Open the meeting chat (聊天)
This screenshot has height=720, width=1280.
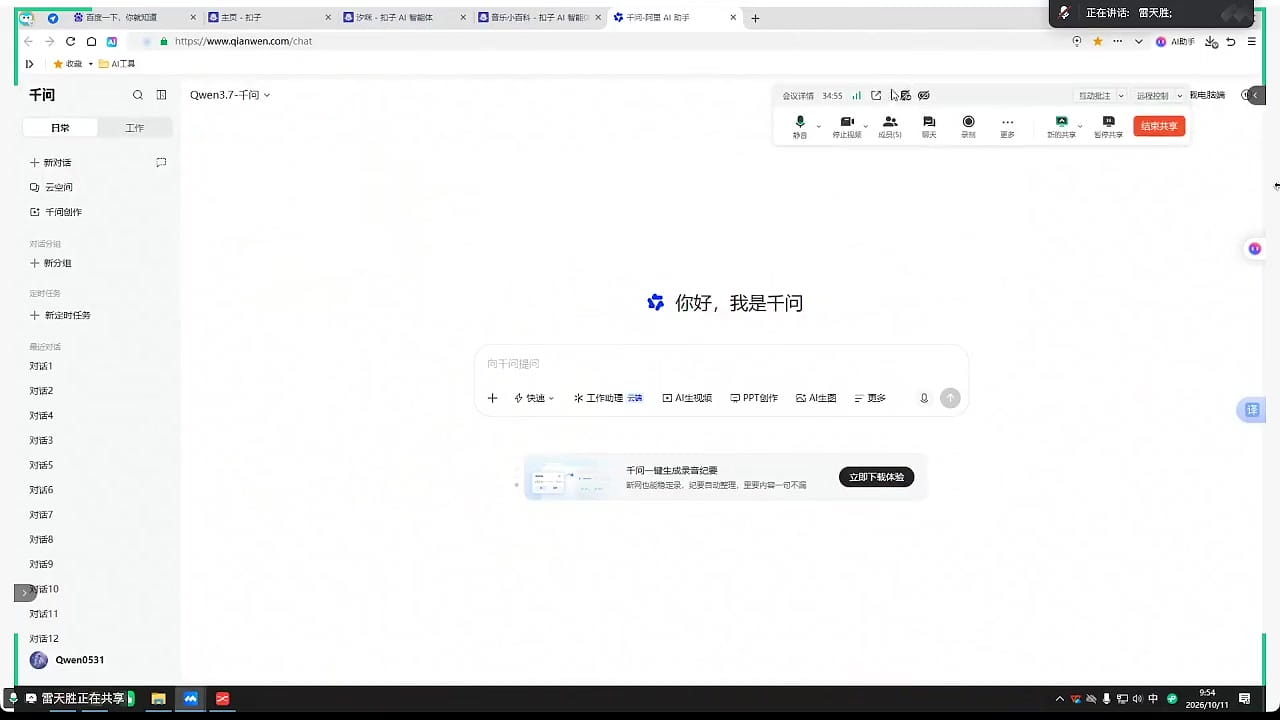929,127
